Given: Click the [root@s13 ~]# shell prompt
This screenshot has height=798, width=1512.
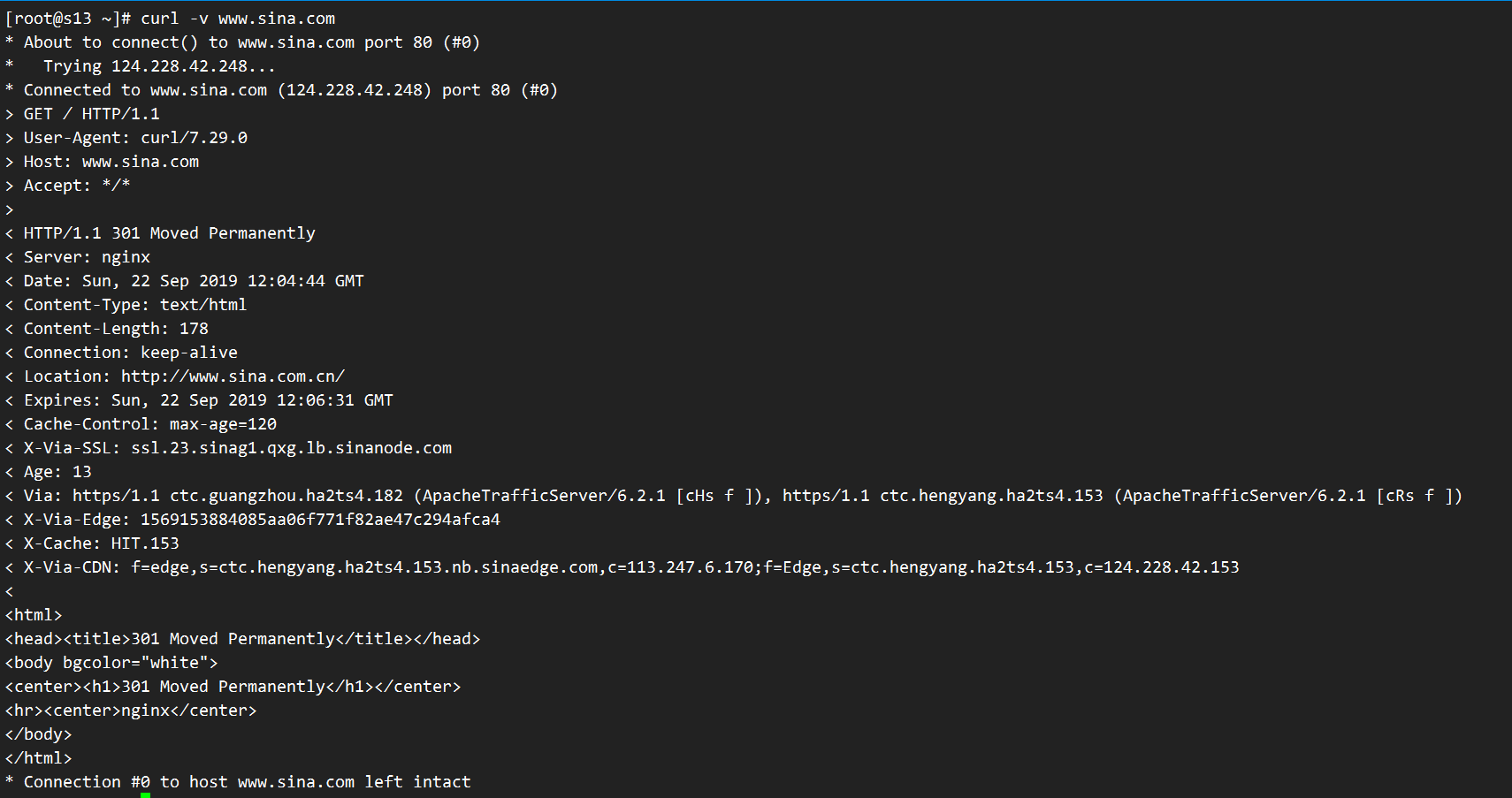Looking at the screenshot, I should point(68,19).
